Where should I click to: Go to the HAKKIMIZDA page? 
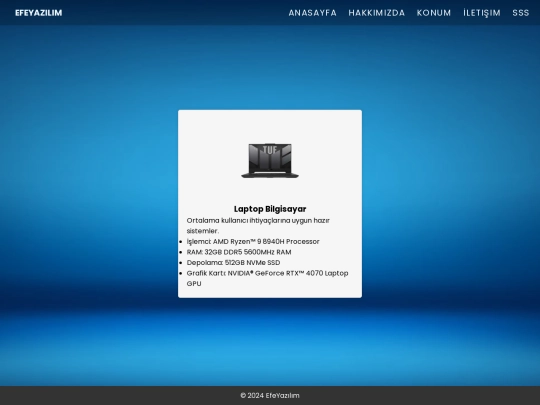tap(376, 13)
